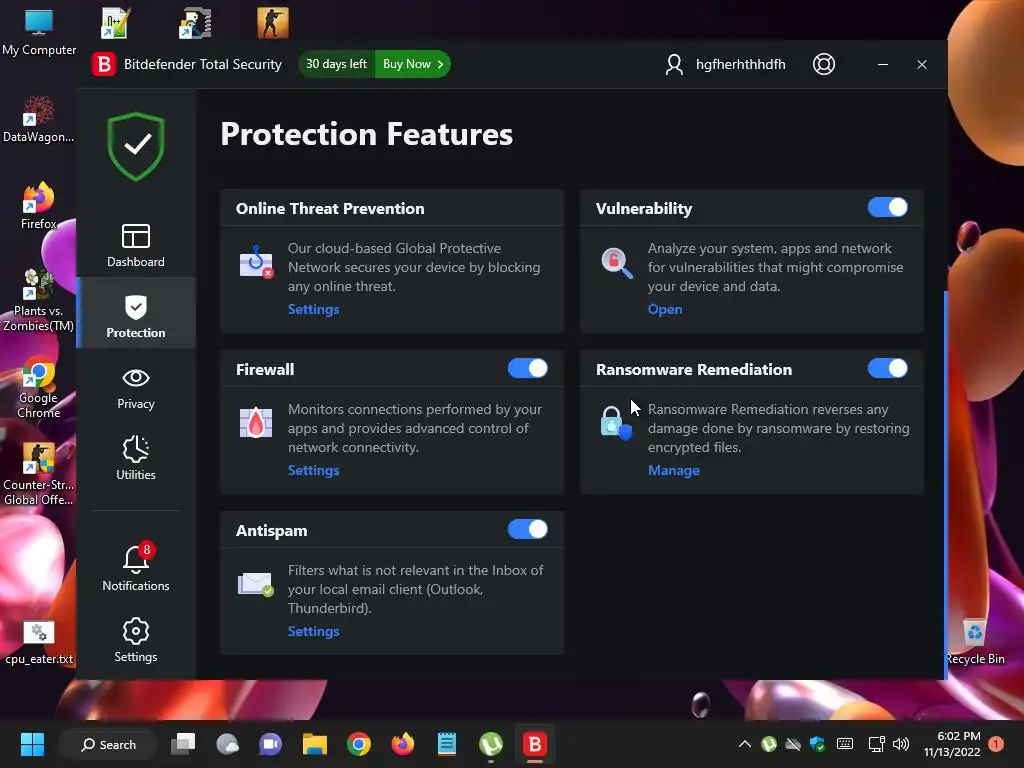The width and height of the screenshot is (1024, 768).
Task: Open Antispam Settings link
Action: [313, 632]
